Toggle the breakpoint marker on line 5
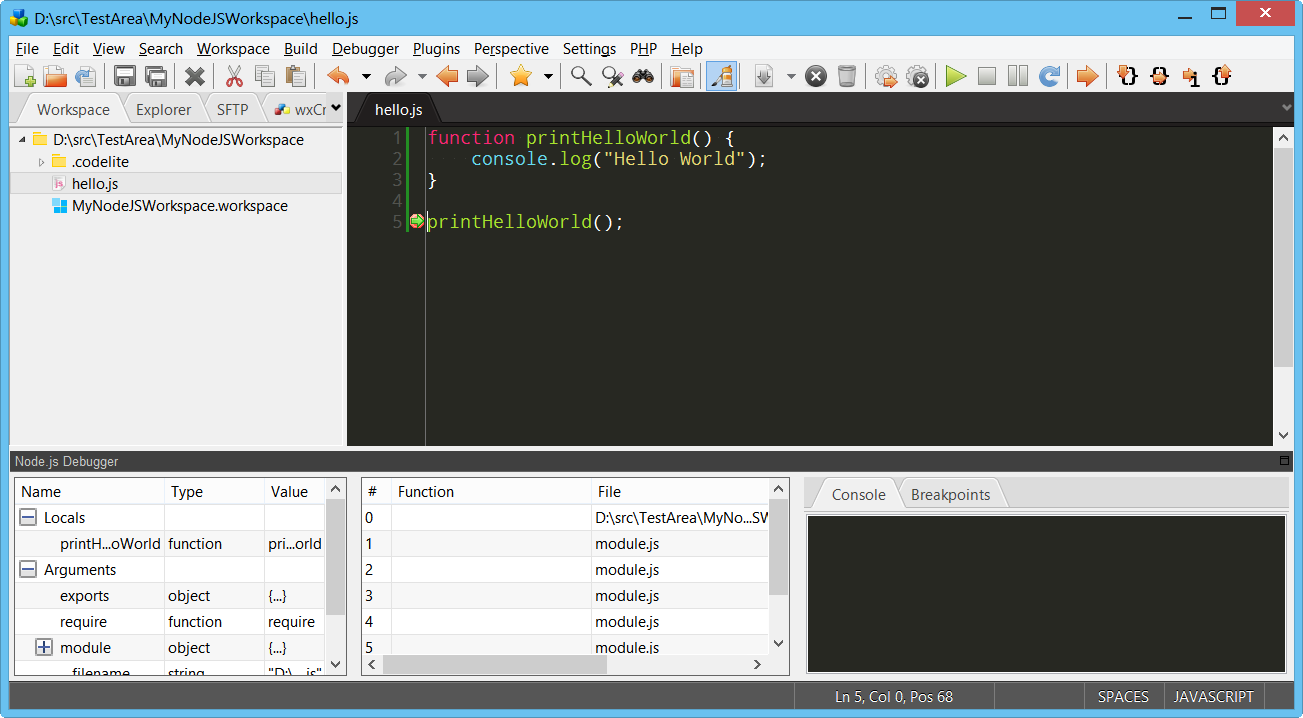Screen dimensions: 1303x718 416,222
